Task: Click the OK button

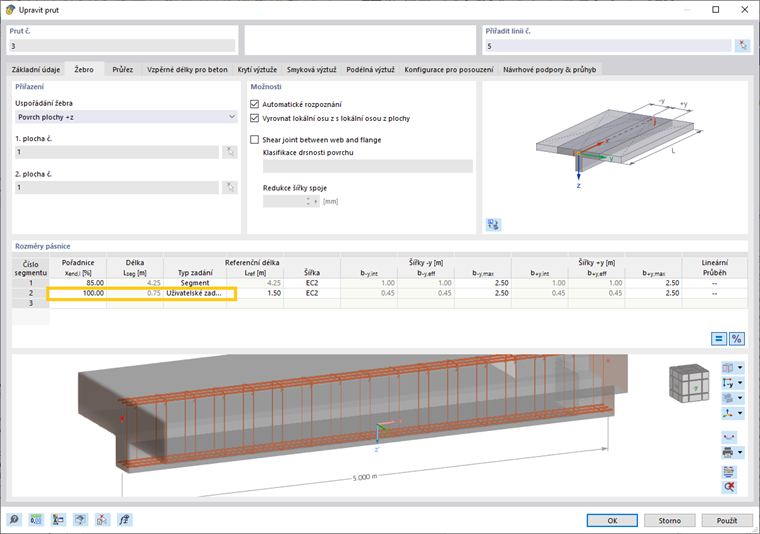Action: [x=612, y=520]
